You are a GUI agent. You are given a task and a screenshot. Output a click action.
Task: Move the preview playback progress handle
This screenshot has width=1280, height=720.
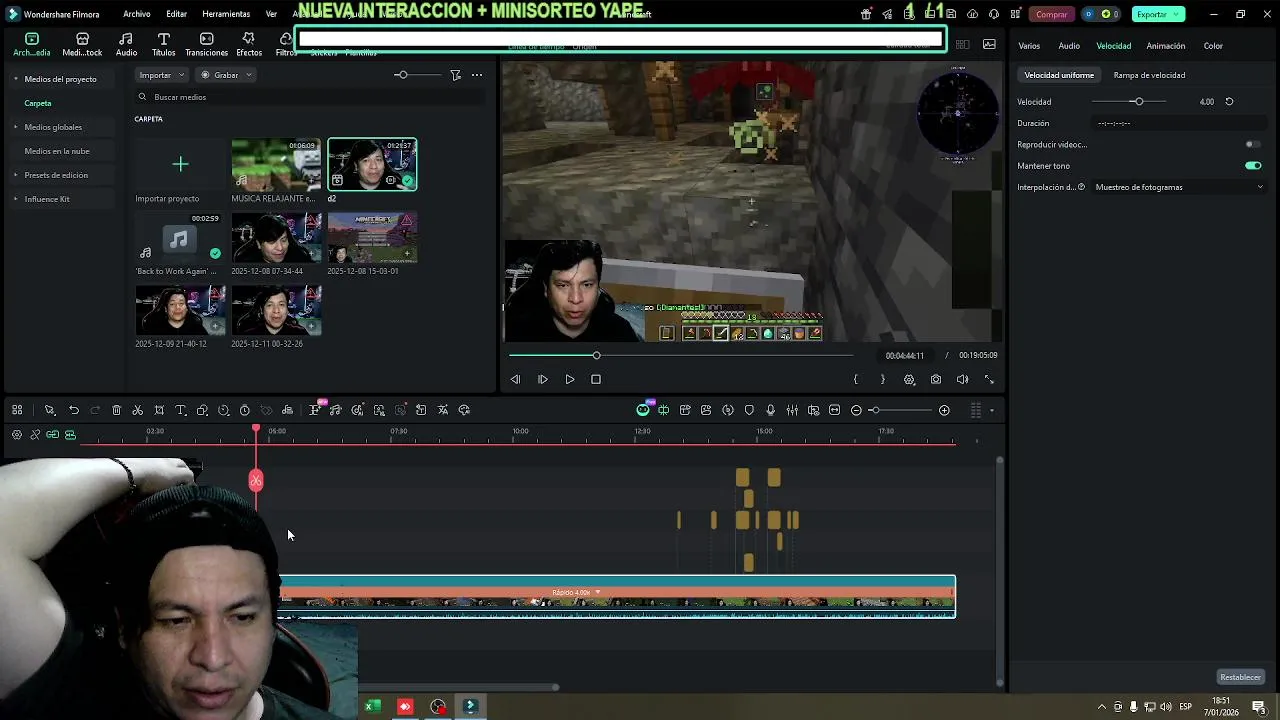pos(596,355)
